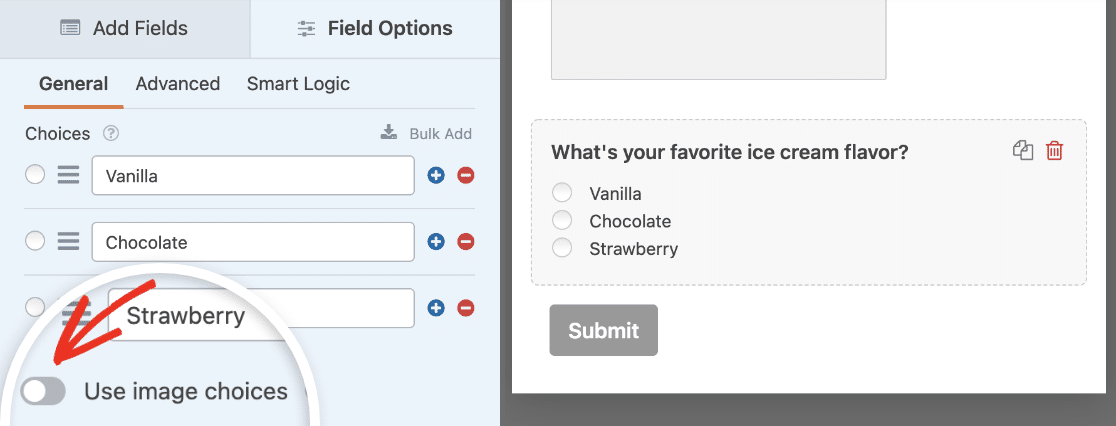
Task: Delete the Chocolate choice with red minus icon
Action: pyautogui.click(x=465, y=242)
